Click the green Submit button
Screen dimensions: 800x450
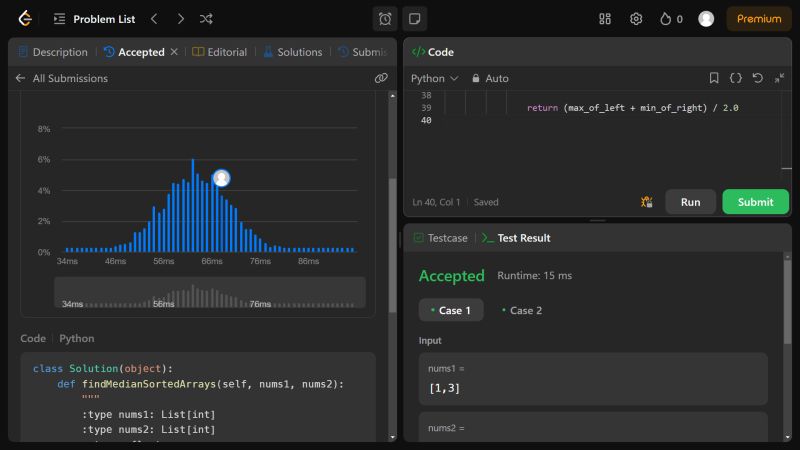tap(755, 202)
